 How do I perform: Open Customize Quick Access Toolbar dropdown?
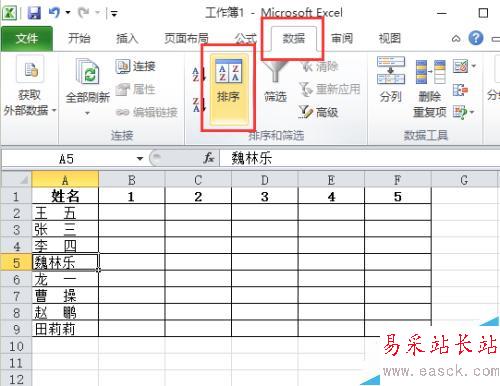[x=114, y=14]
